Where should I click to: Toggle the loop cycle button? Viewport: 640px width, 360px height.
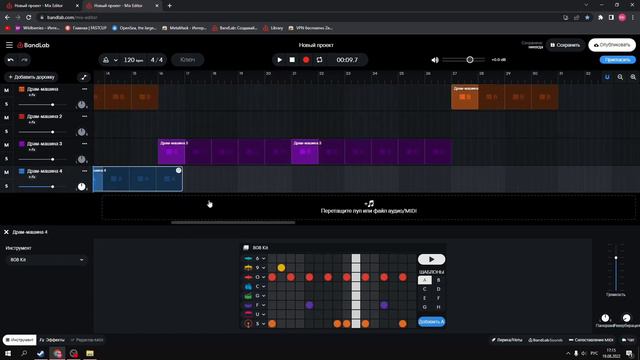[320, 60]
